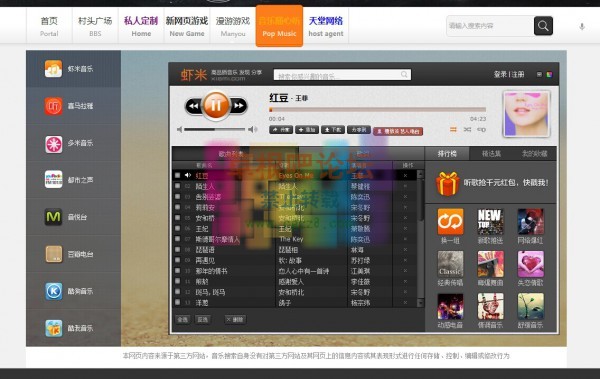Open the 舒缓音乐 thumbnail
Viewport: 600px width, 379px height.
pos(530,306)
